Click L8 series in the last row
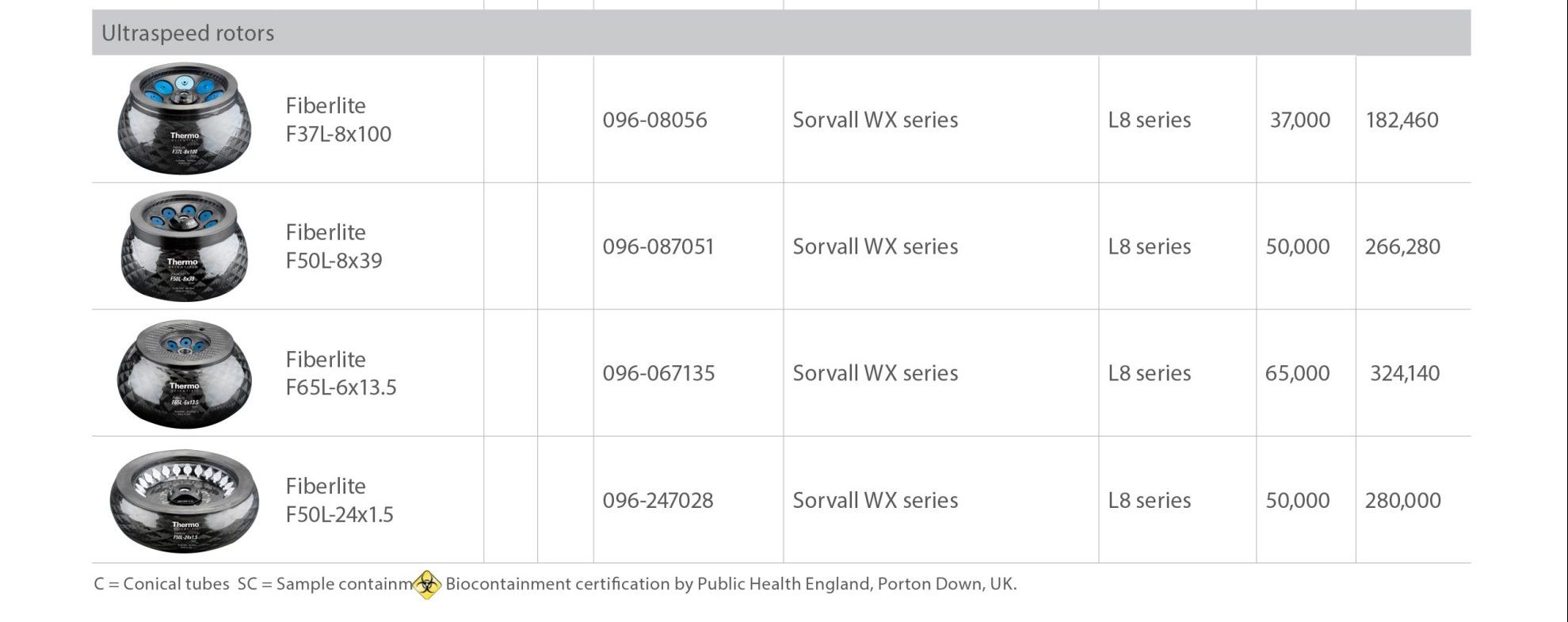Viewport: 1568px width, 622px height. (x=1150, y=500)
